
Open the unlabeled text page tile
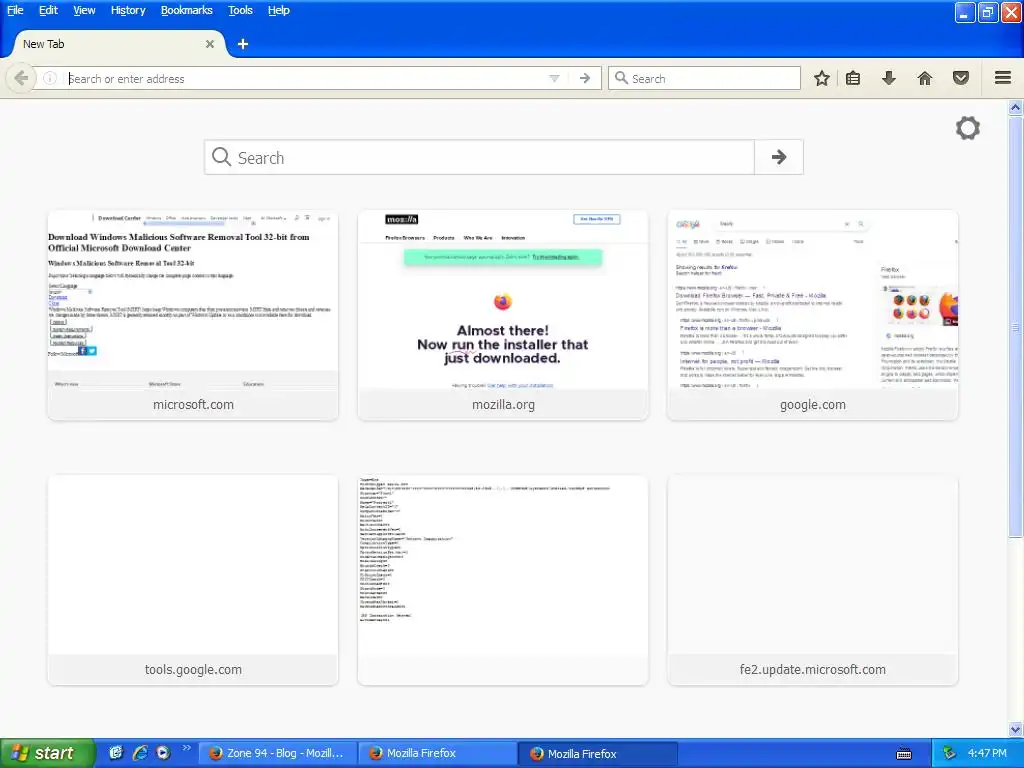503,580
